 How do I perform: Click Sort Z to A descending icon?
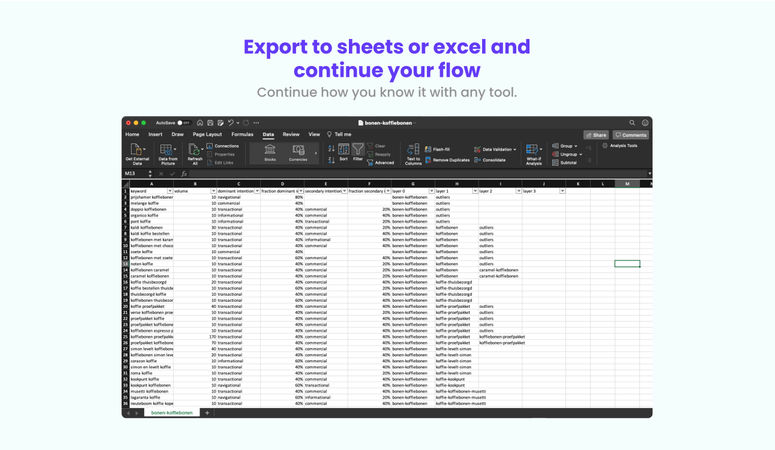331,160
